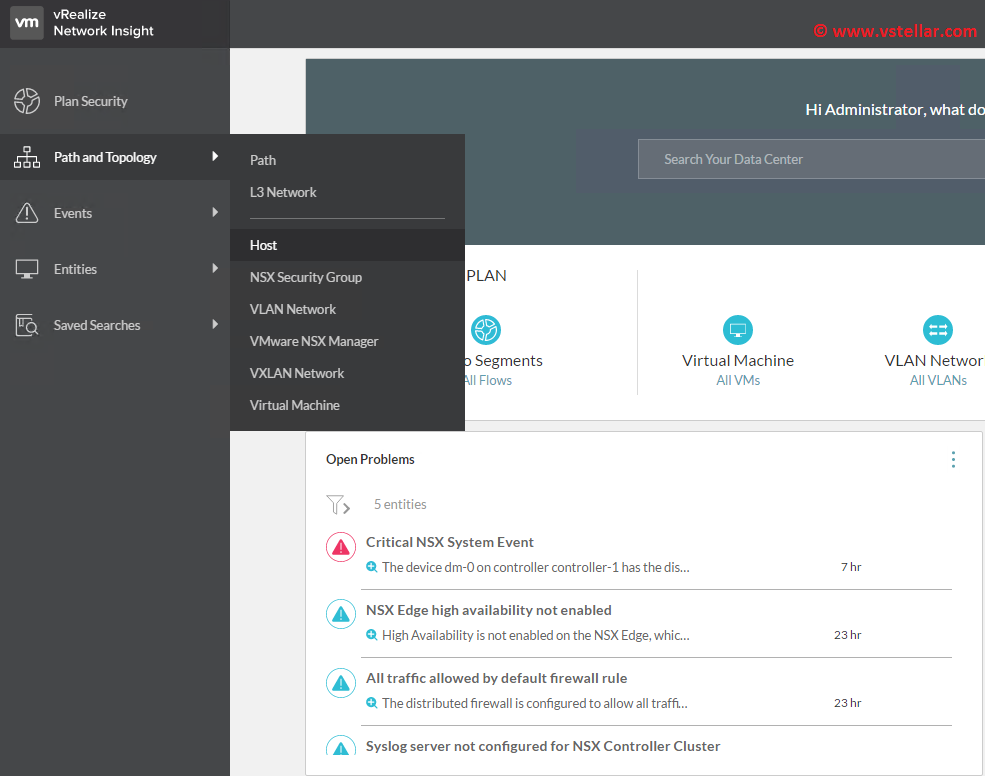Viewport: 985px width, 776px height.
Task: Click the Plan Security sidebar icon
Action: click(27, 101)
